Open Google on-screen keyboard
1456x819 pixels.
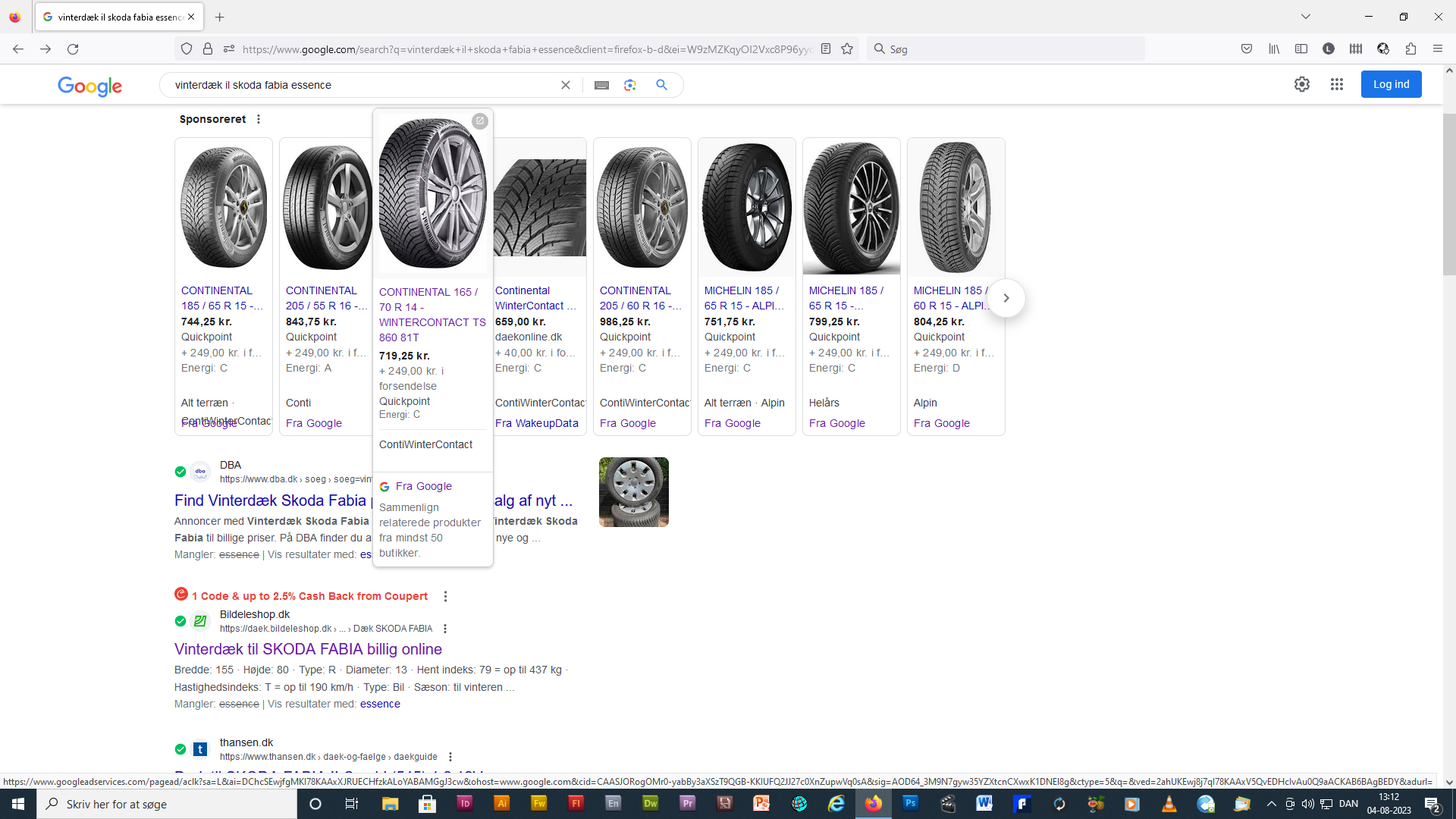tap(601, 85)
